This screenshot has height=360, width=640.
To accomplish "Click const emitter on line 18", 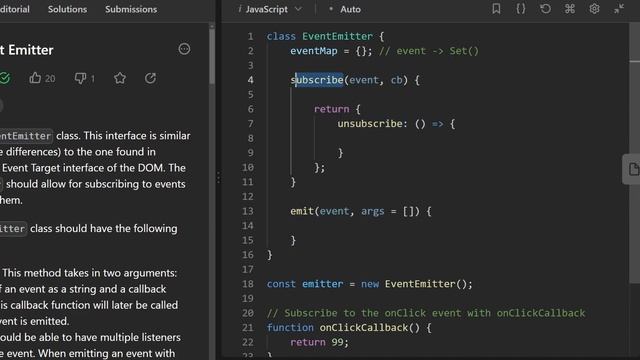I will coord(305,284).
